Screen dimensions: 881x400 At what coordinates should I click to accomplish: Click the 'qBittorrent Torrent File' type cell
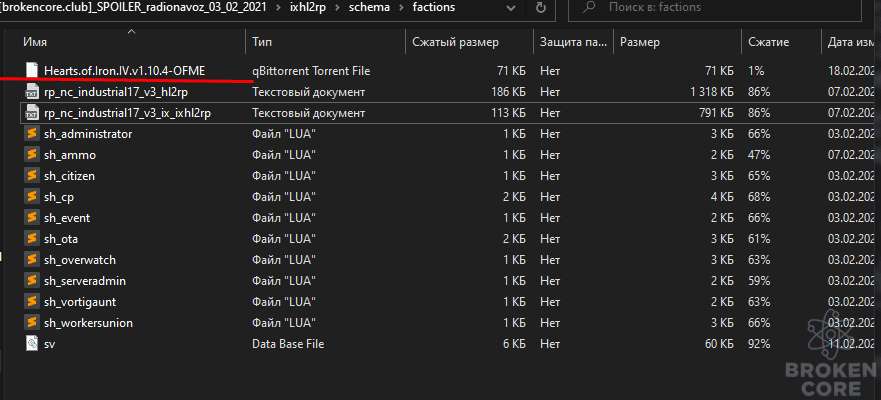[x=311, y=71]
